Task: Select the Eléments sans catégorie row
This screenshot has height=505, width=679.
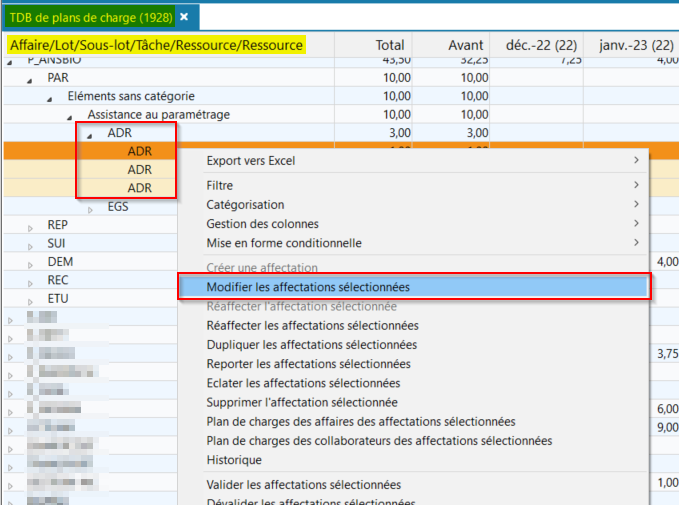Action: [x=131, y=96]
